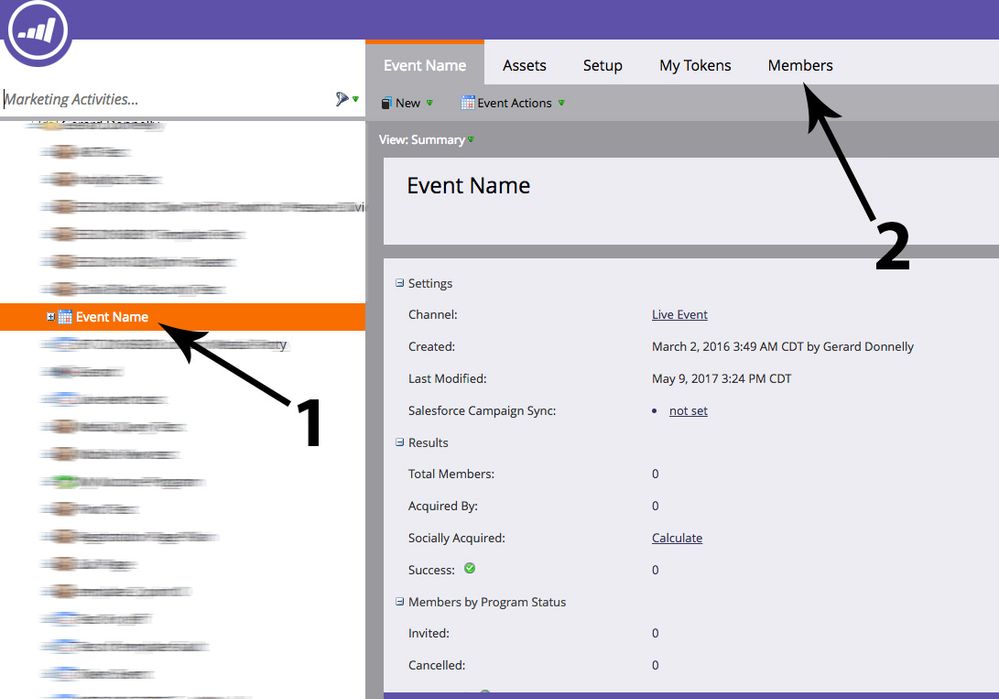Viewport: 999px width, 699px height.
Task: Click the Marketo logo icon
Action: click(37, 31)
